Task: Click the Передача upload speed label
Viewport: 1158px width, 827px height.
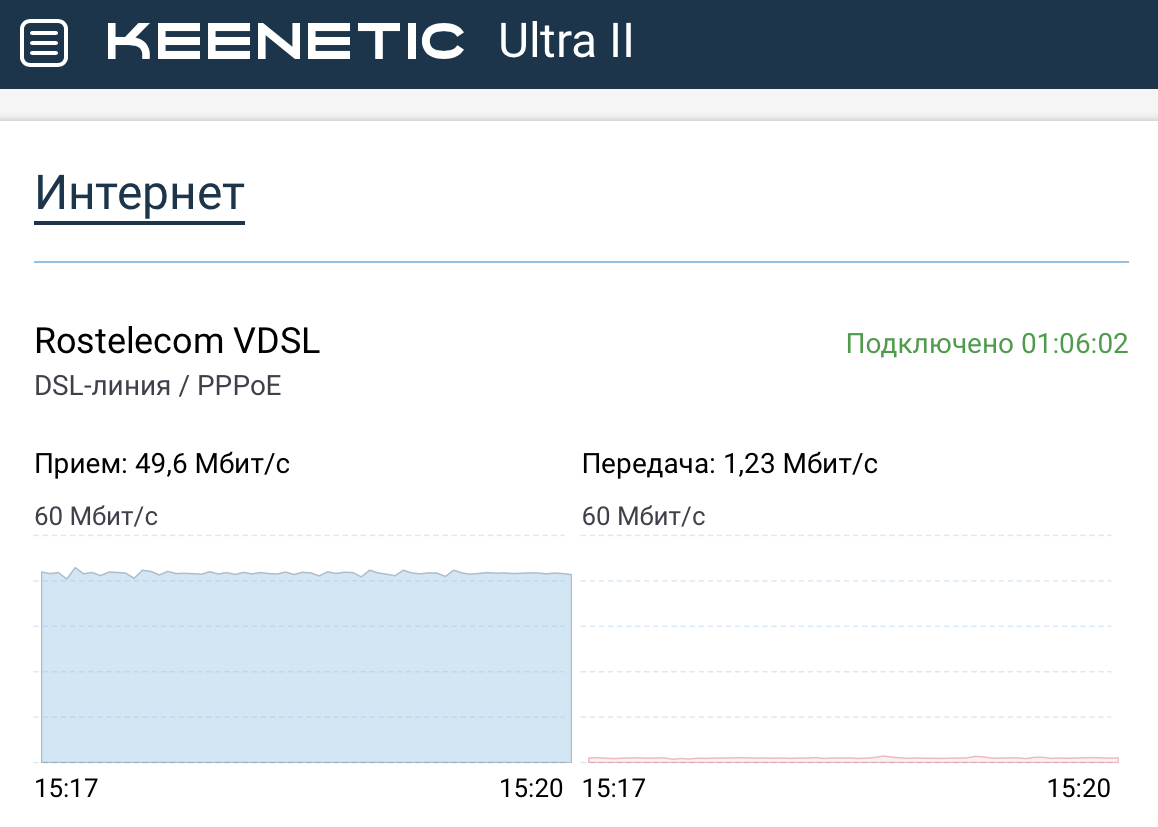Action: (730, 462)
